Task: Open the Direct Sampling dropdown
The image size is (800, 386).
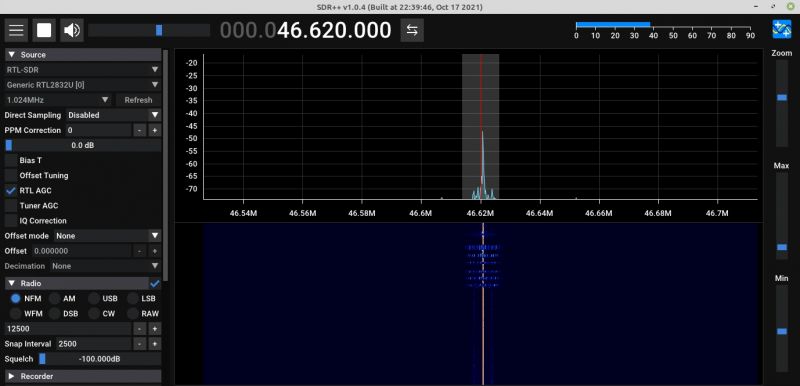Action: click(114, 115)
